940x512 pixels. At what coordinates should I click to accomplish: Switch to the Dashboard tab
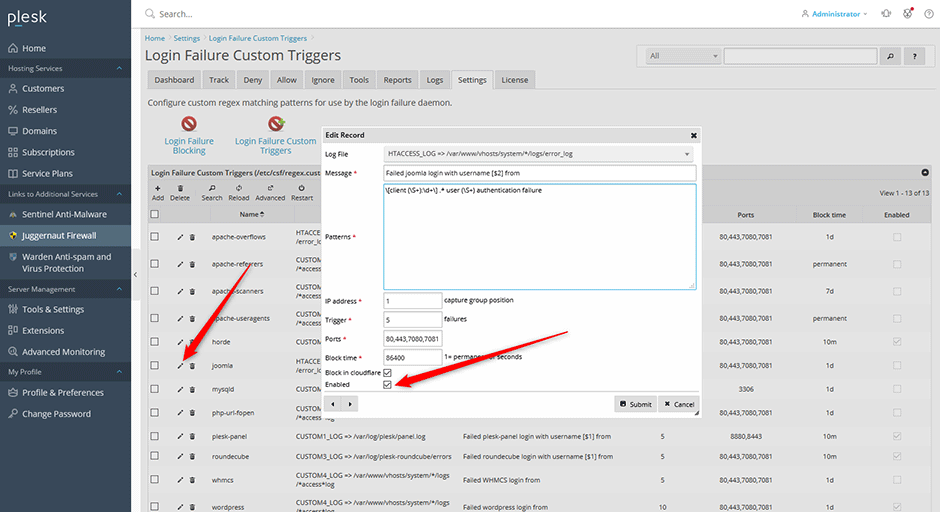click(x=174, y=80)
